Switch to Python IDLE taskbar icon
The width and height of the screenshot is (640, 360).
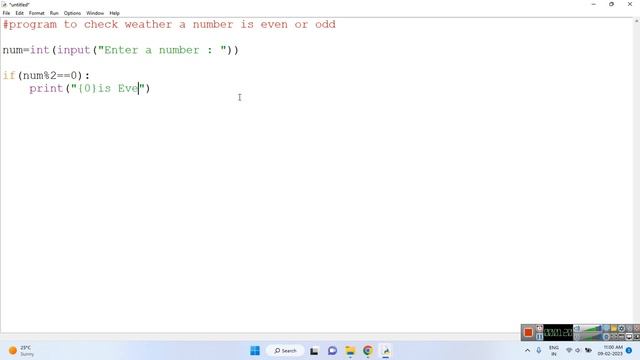(386, 351)
